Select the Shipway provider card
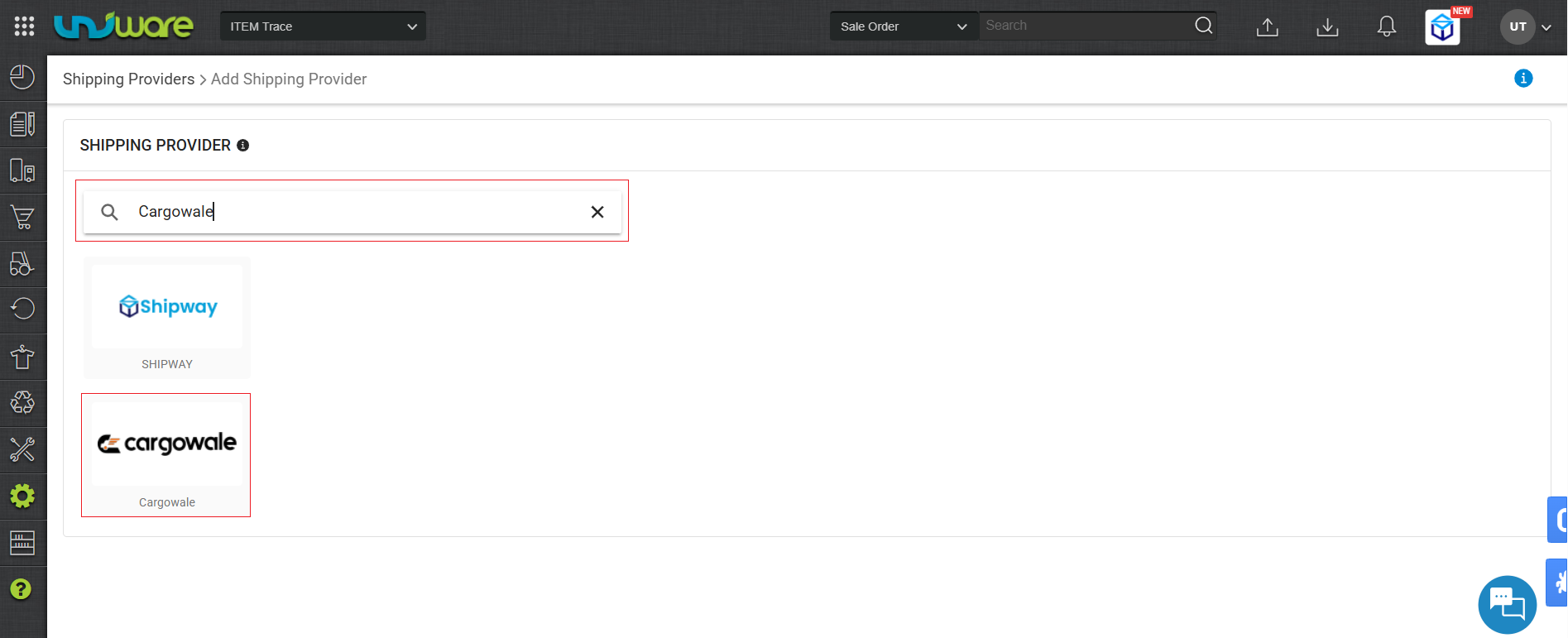 pos(167,318)
